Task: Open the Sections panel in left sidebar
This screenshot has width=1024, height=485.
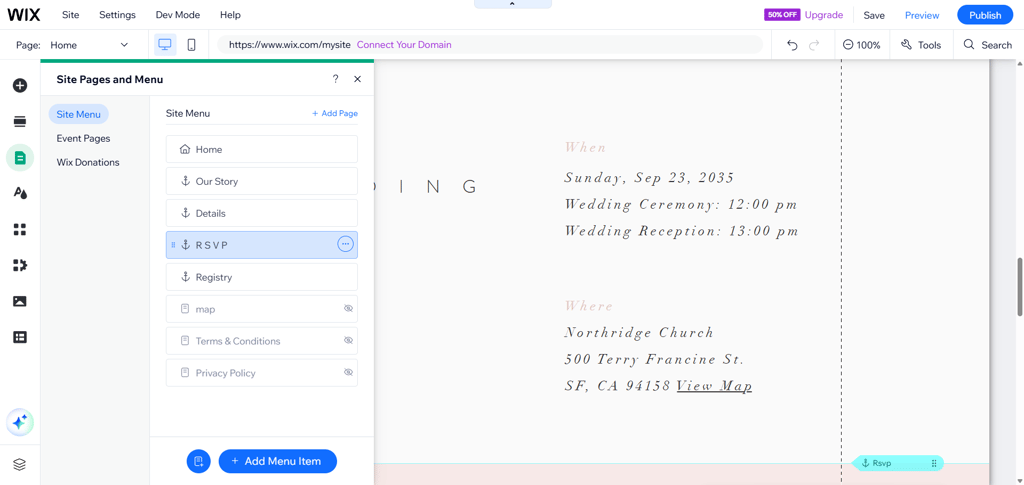Action: pyautogui.click(x=20, y=121)
